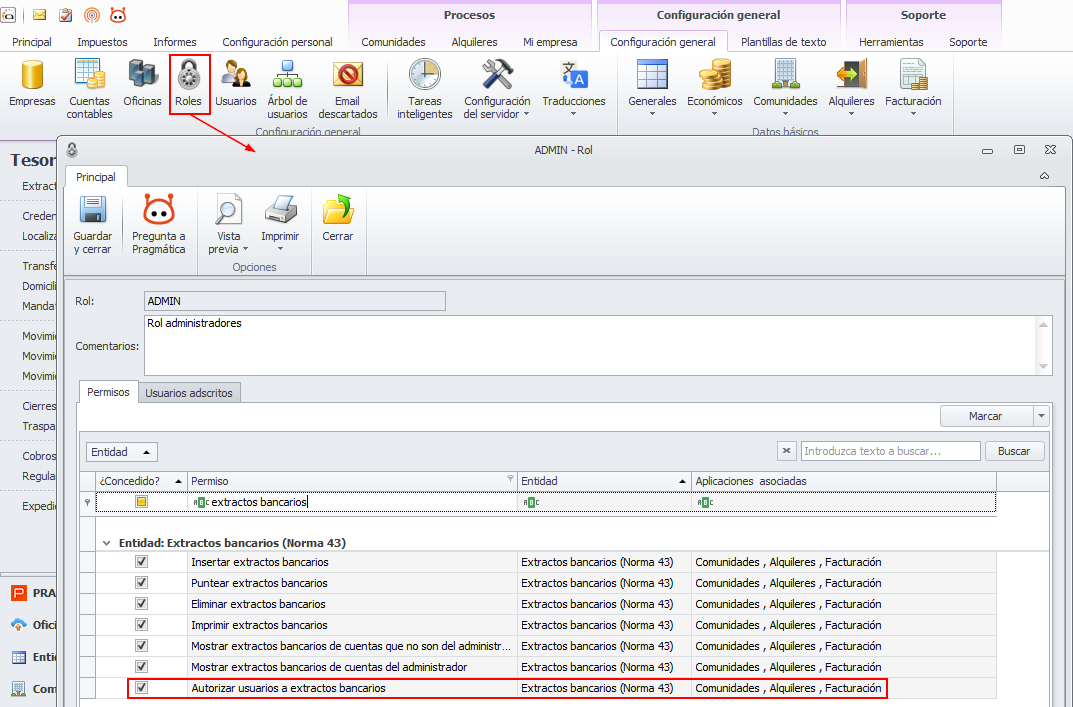Screen dimensions: 1073x707
Task: Open the Facturación ribbon icon
Action: (913, 75)
